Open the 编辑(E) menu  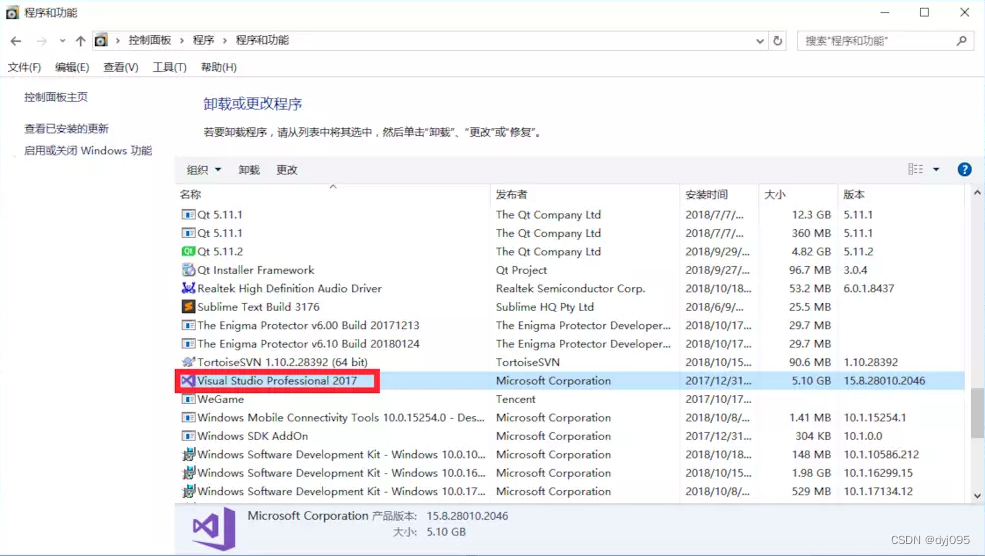pos(72,67)
